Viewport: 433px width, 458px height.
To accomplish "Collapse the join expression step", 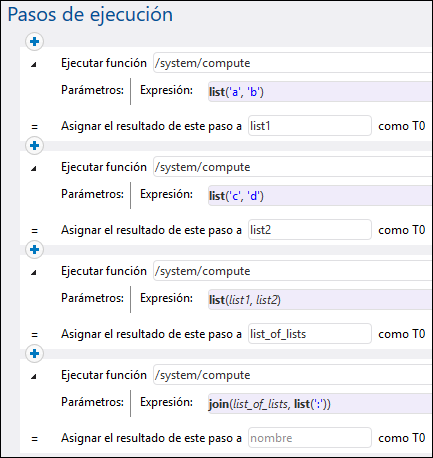I will click(x=33, y=377).
